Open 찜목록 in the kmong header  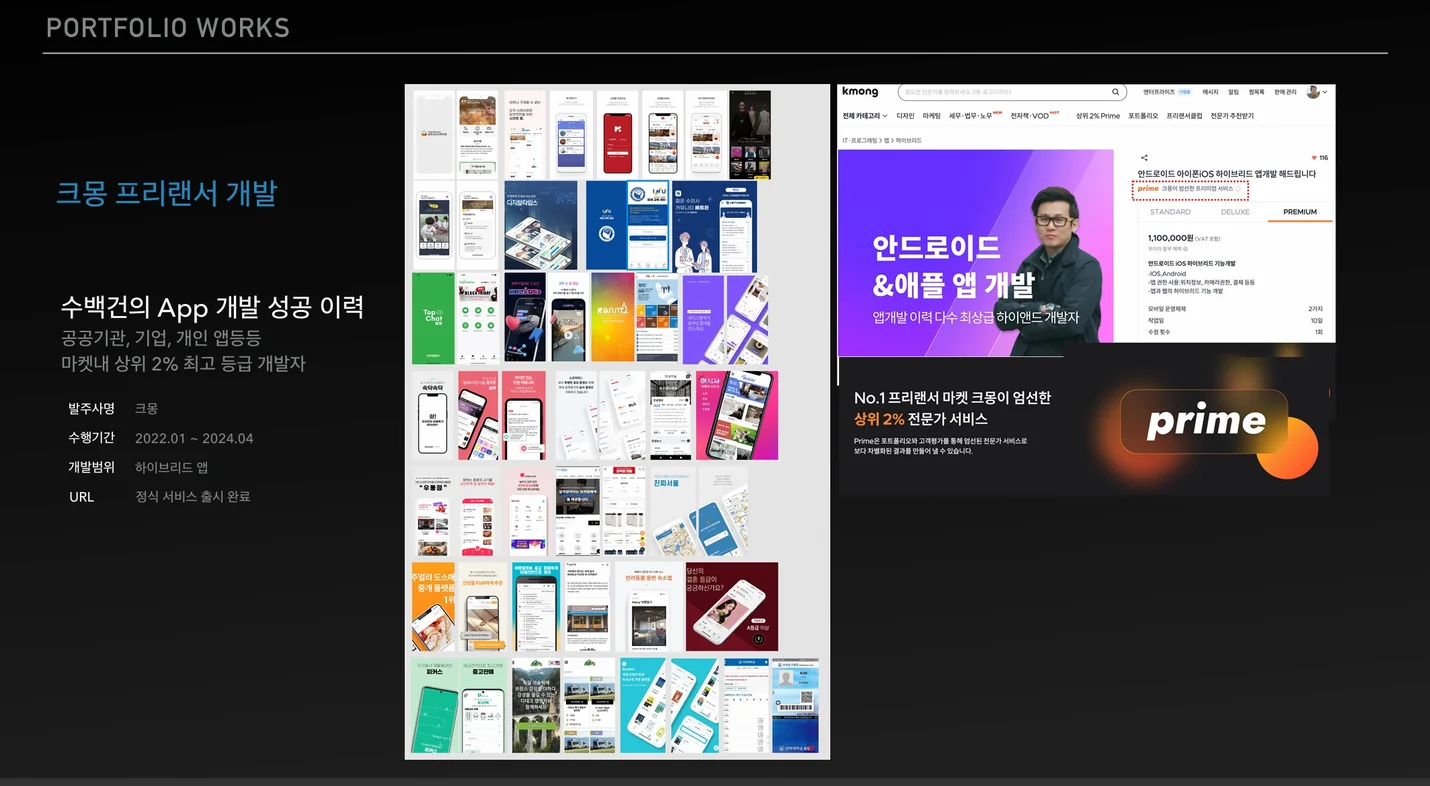tap(1256, 92)
